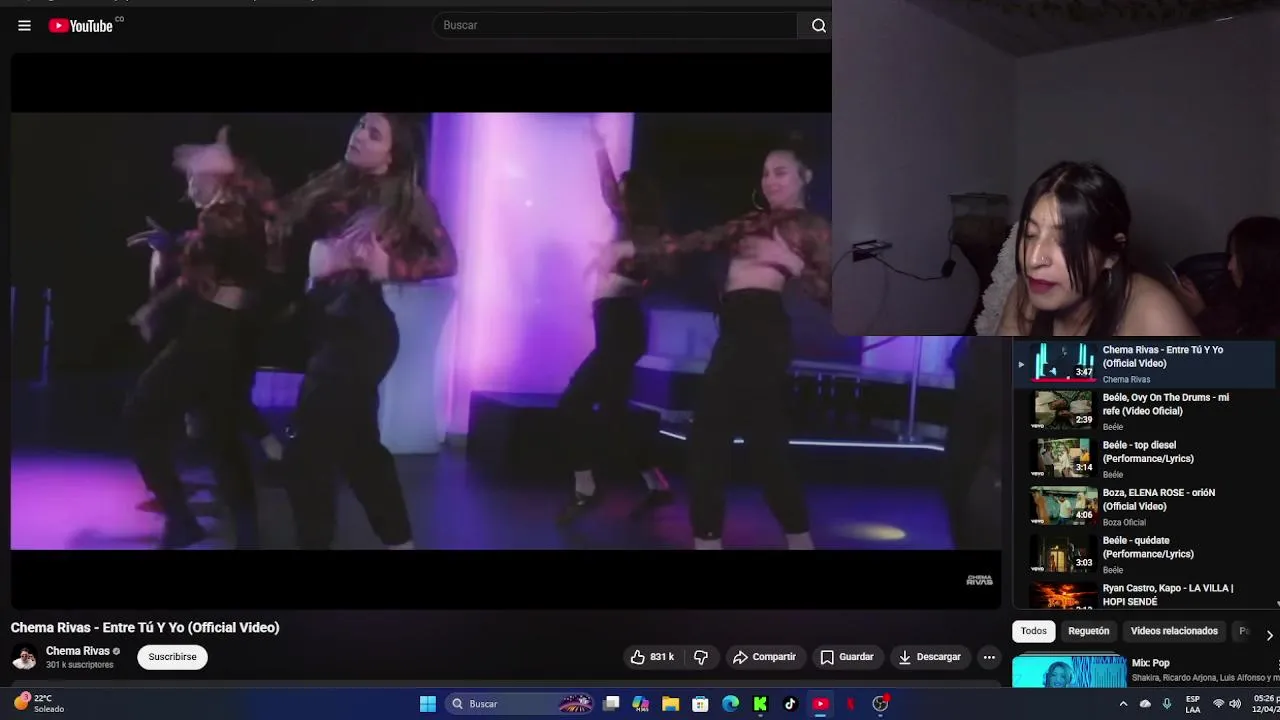Open Microsoft Edge from the taskbar
The width and height of the screenshot is (1280, 720).
[731, 704]
